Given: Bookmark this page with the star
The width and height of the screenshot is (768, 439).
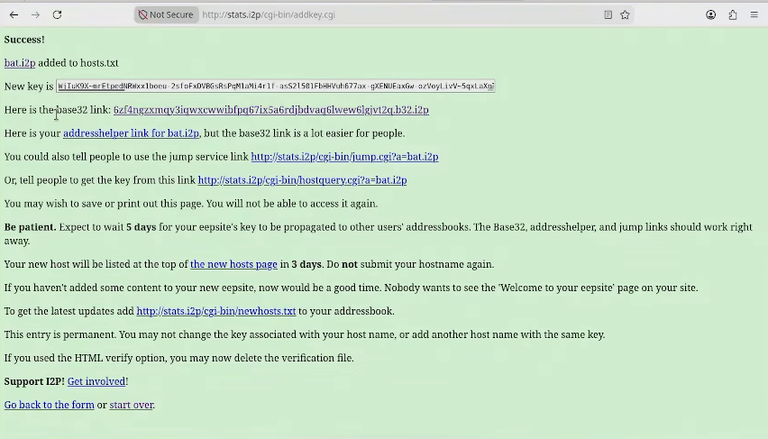Looking at the screenshot, I should pos(625,15).
